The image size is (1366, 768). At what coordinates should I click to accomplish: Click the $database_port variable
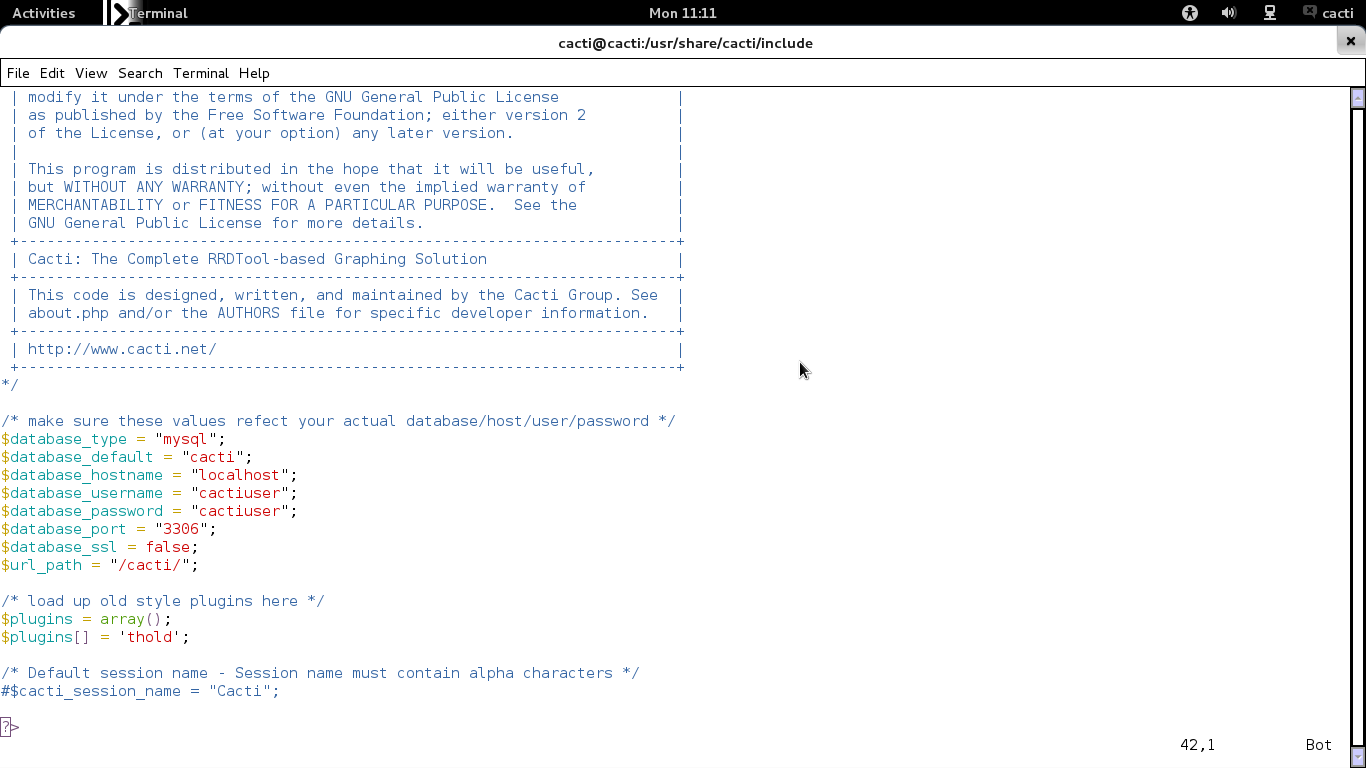(64, 529)
